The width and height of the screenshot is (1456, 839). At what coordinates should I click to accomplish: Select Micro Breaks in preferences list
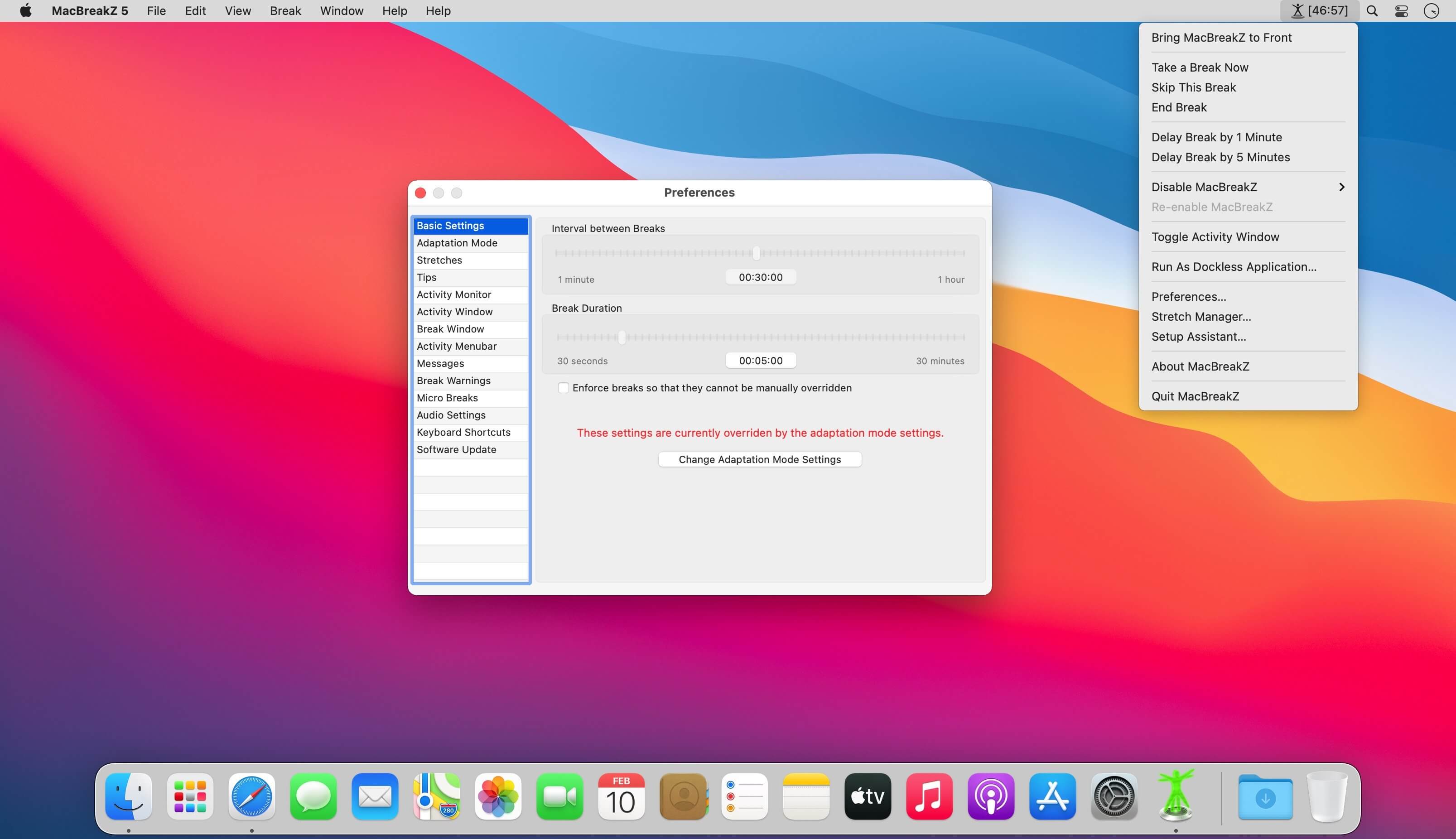click(471, 398)
